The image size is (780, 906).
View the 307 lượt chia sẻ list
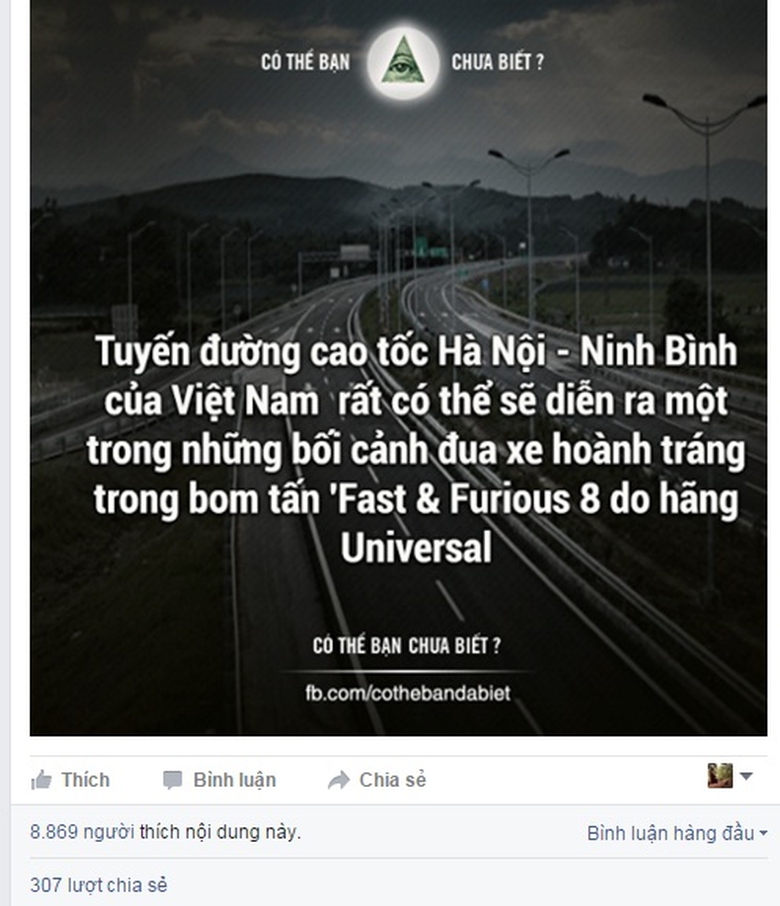click(99, 885)
